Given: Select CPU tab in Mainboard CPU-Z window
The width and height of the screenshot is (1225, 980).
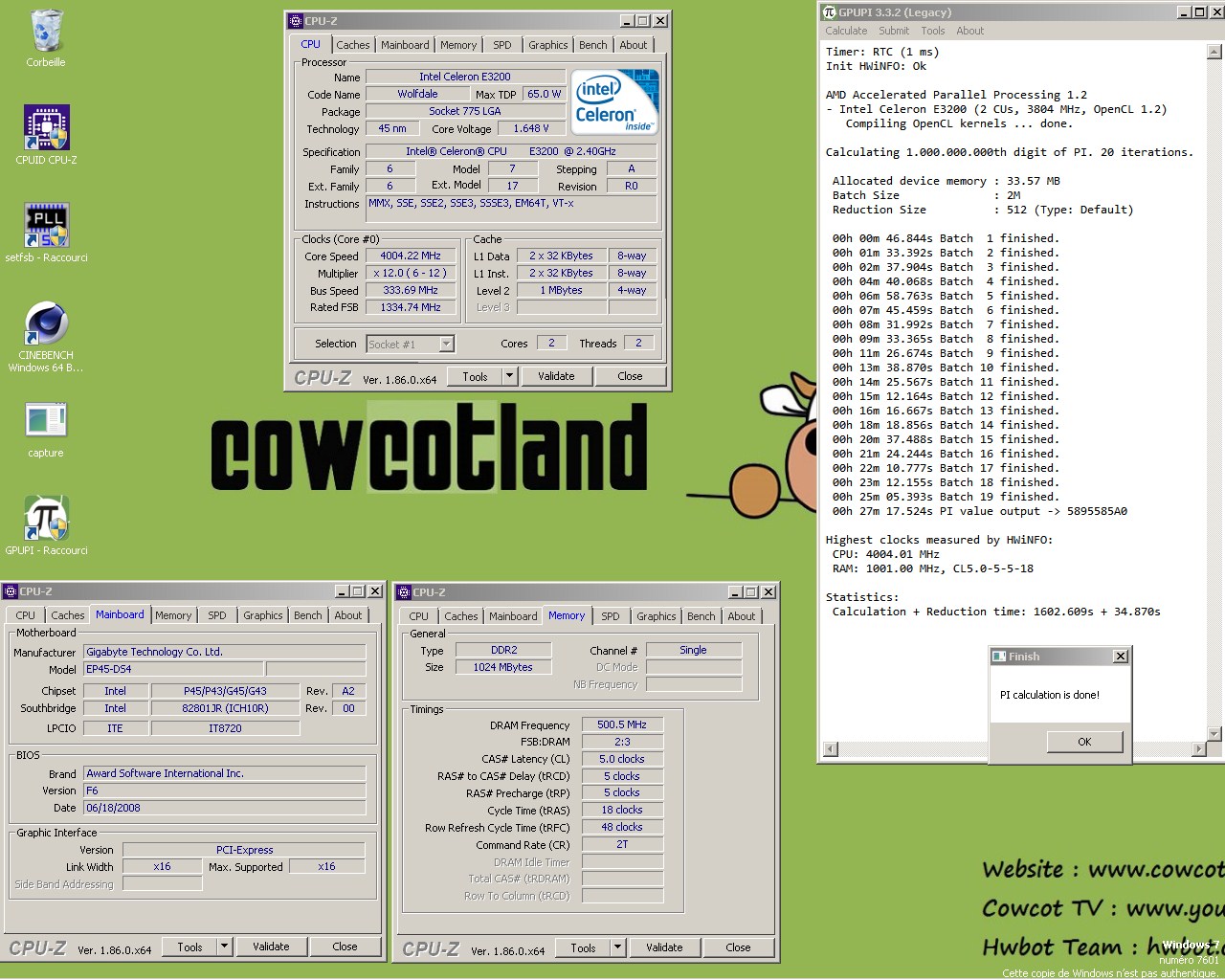Looking at the screenshot, I should click(26, 615).
